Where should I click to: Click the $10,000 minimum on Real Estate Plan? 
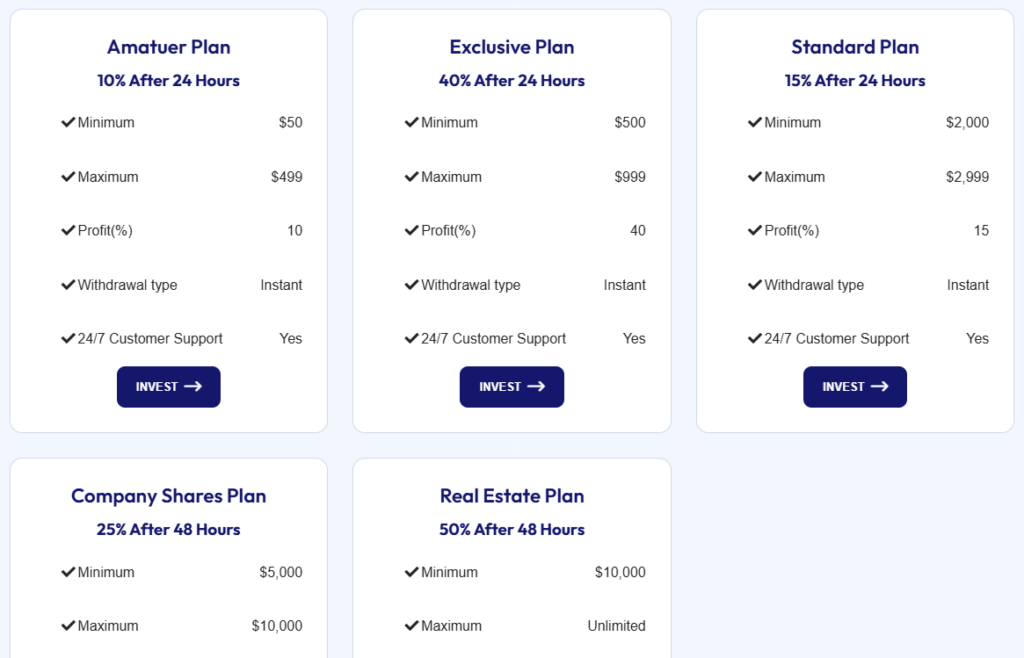pos(620,572)
